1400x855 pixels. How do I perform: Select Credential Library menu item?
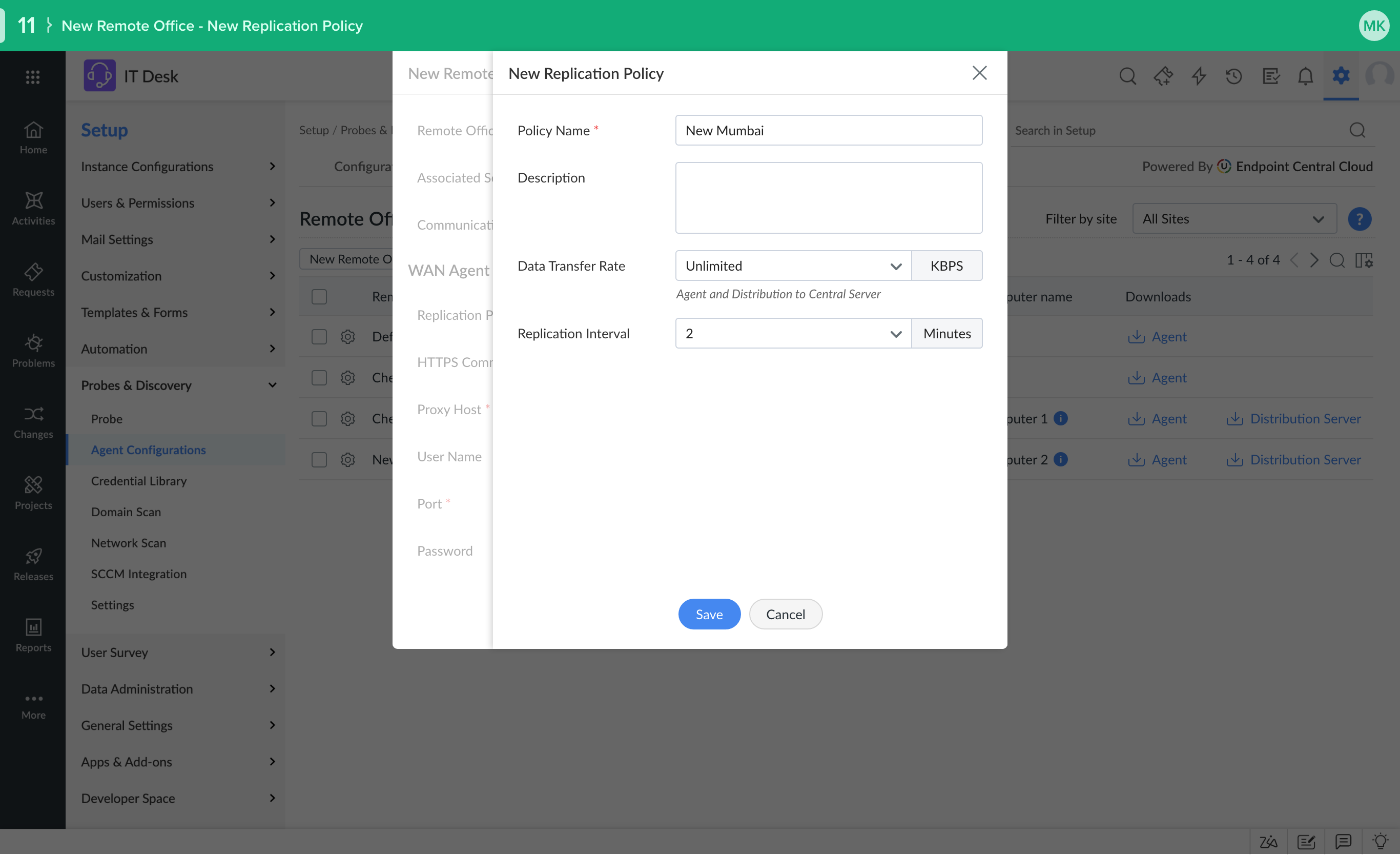click(139, 481)
